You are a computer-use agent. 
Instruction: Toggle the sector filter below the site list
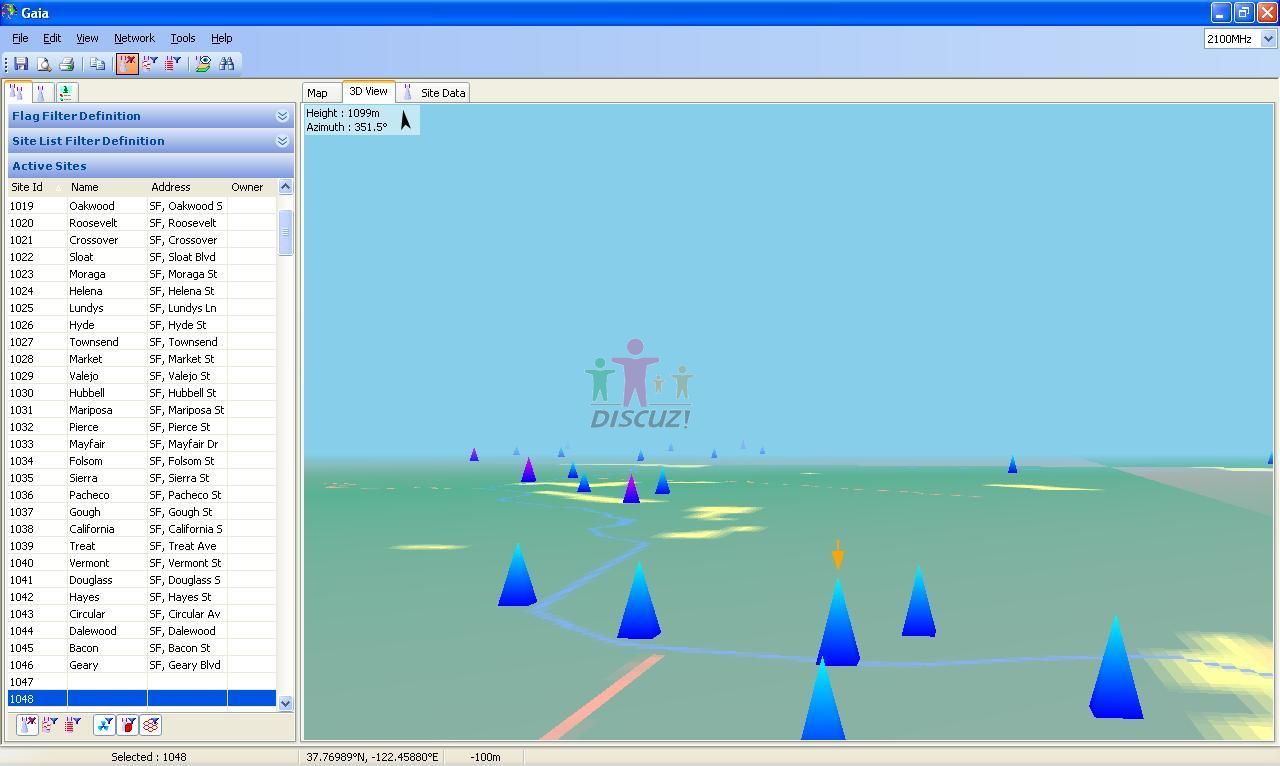[104, 725]
